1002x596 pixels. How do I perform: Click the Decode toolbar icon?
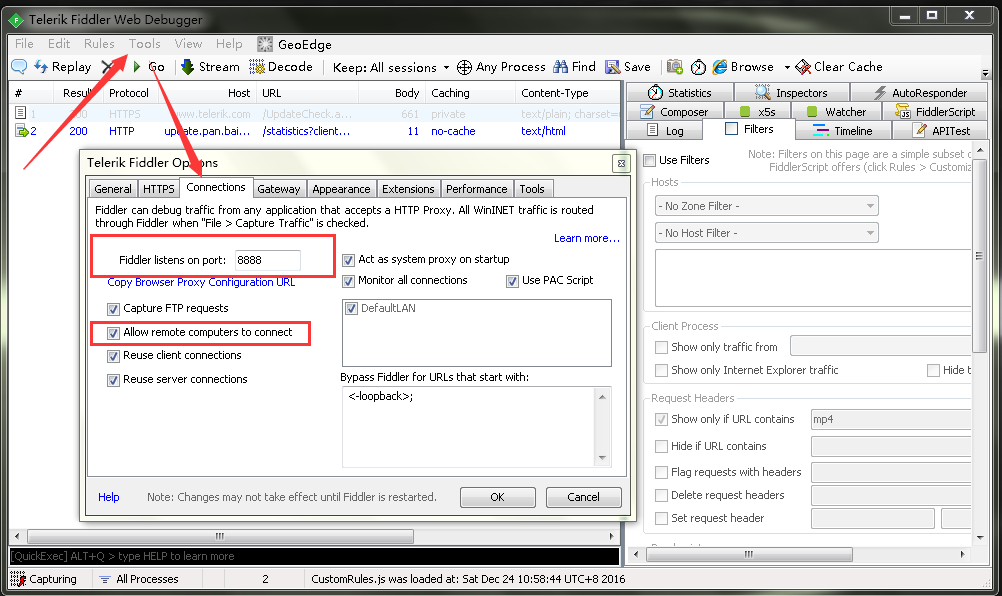tap(257, 67)
